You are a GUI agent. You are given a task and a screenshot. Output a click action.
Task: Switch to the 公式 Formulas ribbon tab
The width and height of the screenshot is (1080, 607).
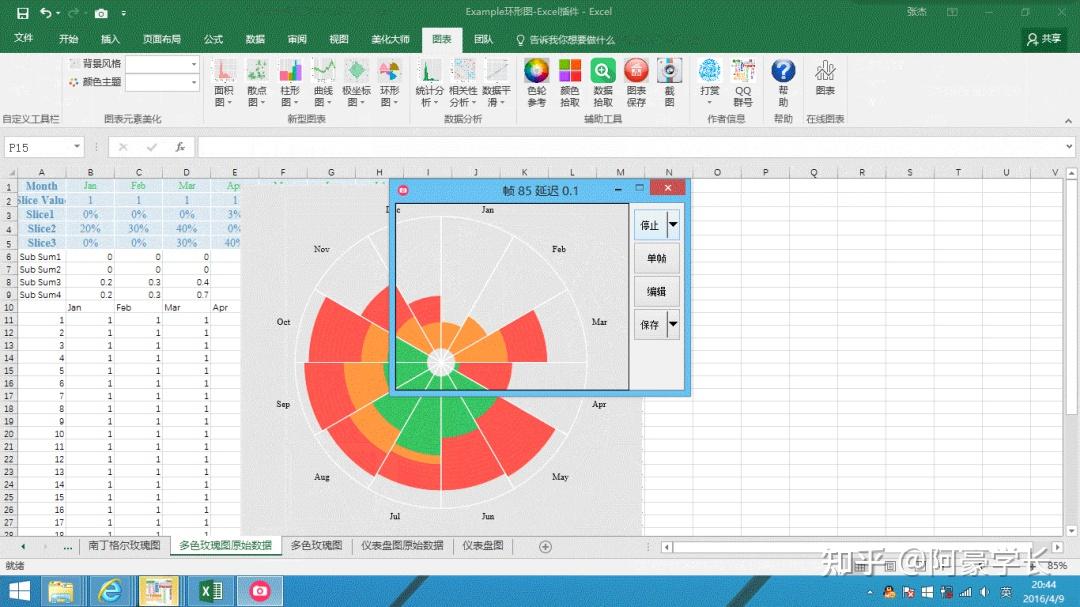[214, 39]
